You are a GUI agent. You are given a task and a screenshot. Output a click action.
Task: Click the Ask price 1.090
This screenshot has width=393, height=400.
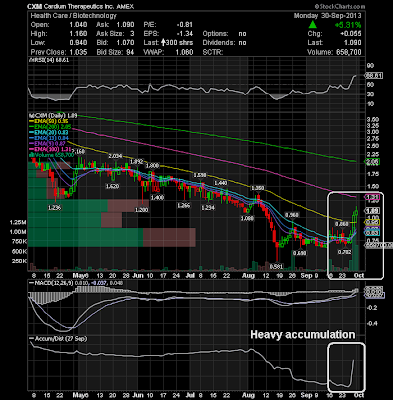point(125,25)
